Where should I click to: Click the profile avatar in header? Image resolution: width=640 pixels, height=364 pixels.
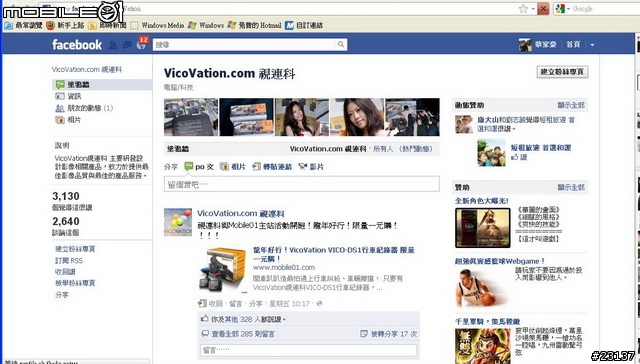point(525,44)
